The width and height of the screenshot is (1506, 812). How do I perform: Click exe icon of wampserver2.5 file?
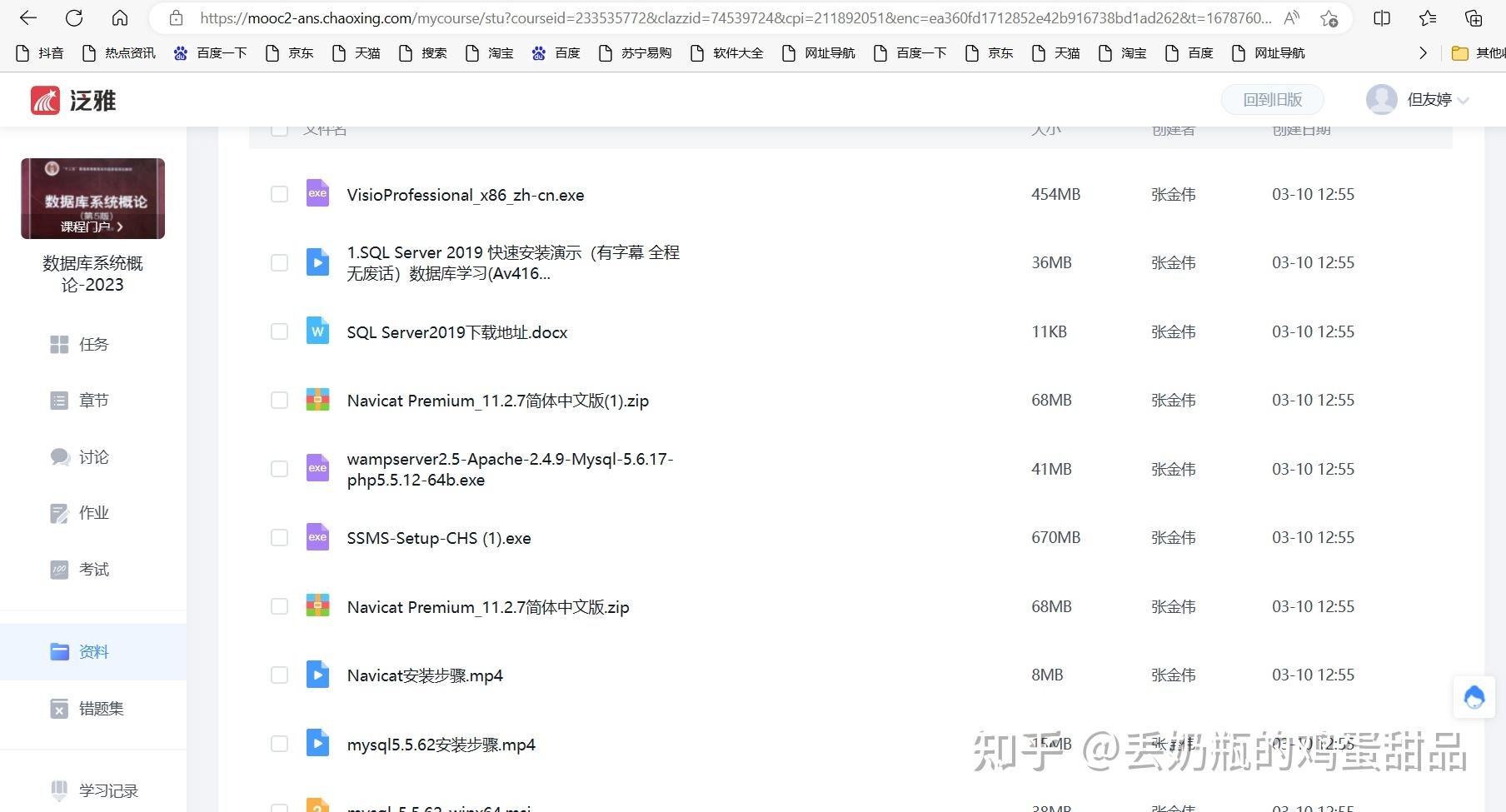317,468
